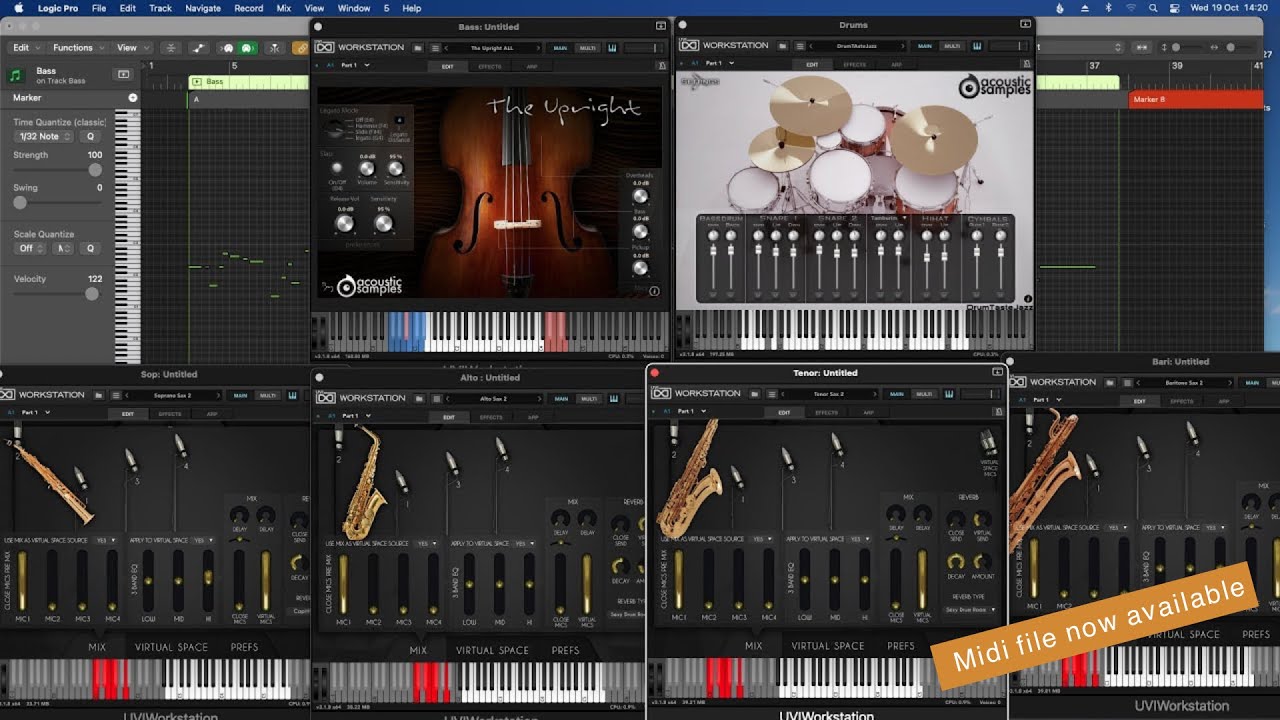The image size is (1280, 720).
Task: Open the Navigate menu in menu bar
Action: click(x=203, y=8)
